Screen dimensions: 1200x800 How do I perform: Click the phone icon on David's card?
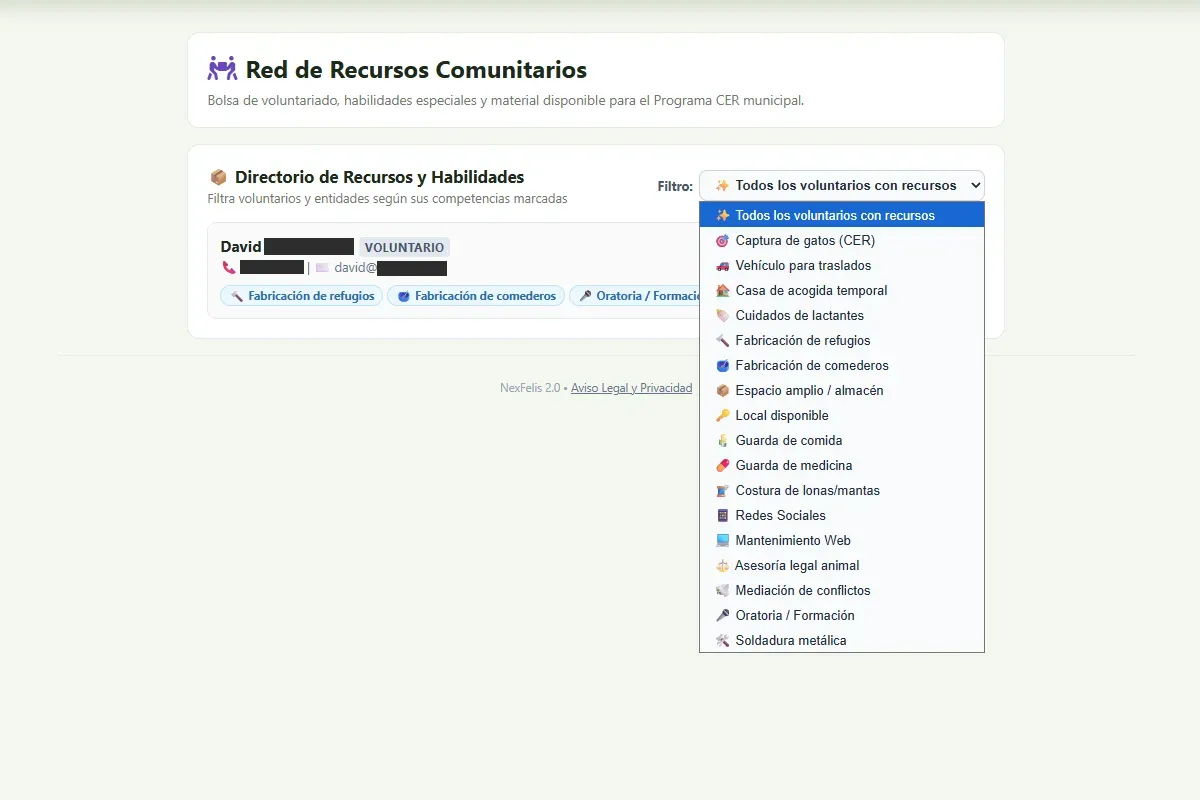(229, 268)
